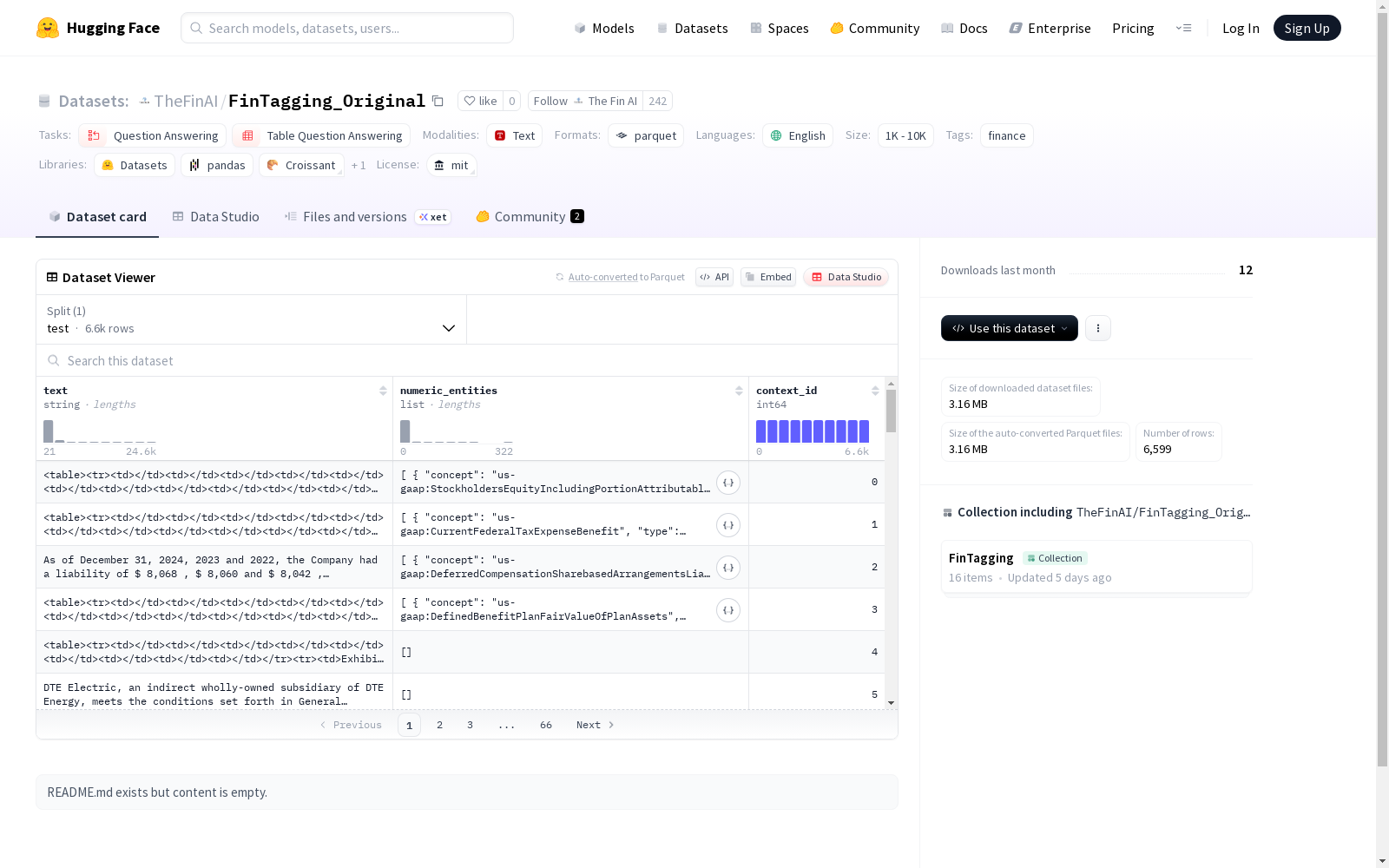Switch to the Data Studio tab
Screen dimensions: 1389x868
(216, 217)
